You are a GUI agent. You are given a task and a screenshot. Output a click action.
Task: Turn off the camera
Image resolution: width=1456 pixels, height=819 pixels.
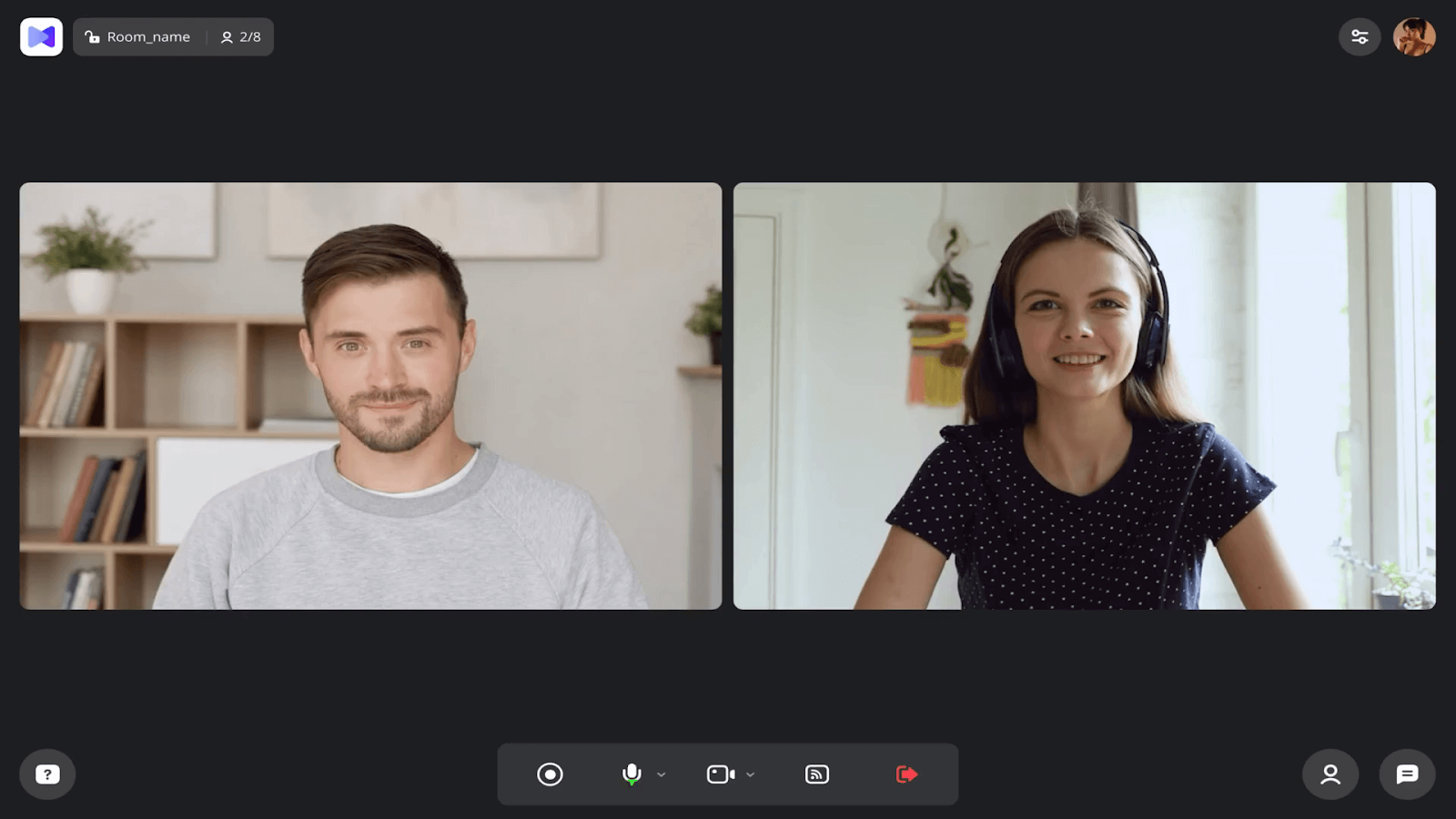click(x=722, y=773)
